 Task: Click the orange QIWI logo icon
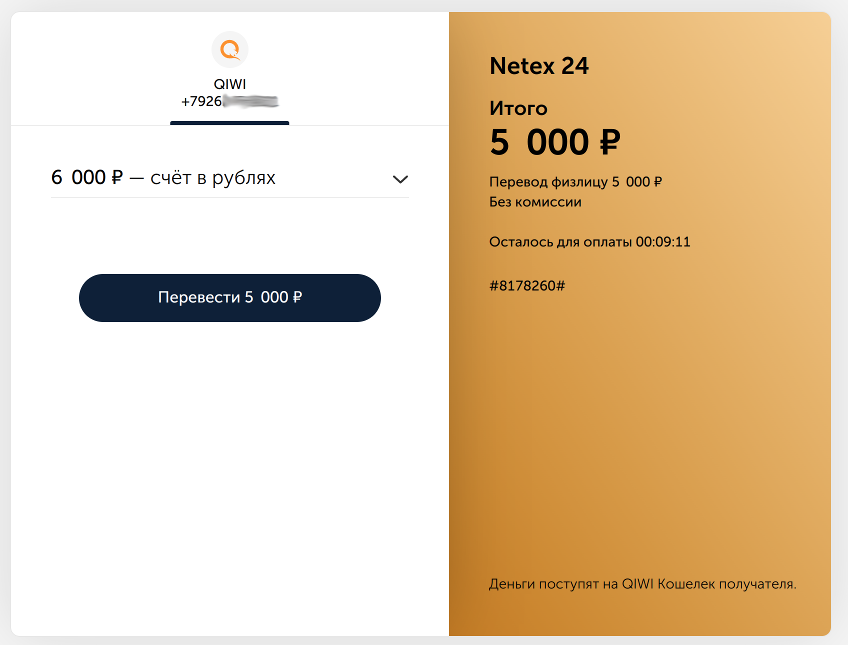point(230,49)
